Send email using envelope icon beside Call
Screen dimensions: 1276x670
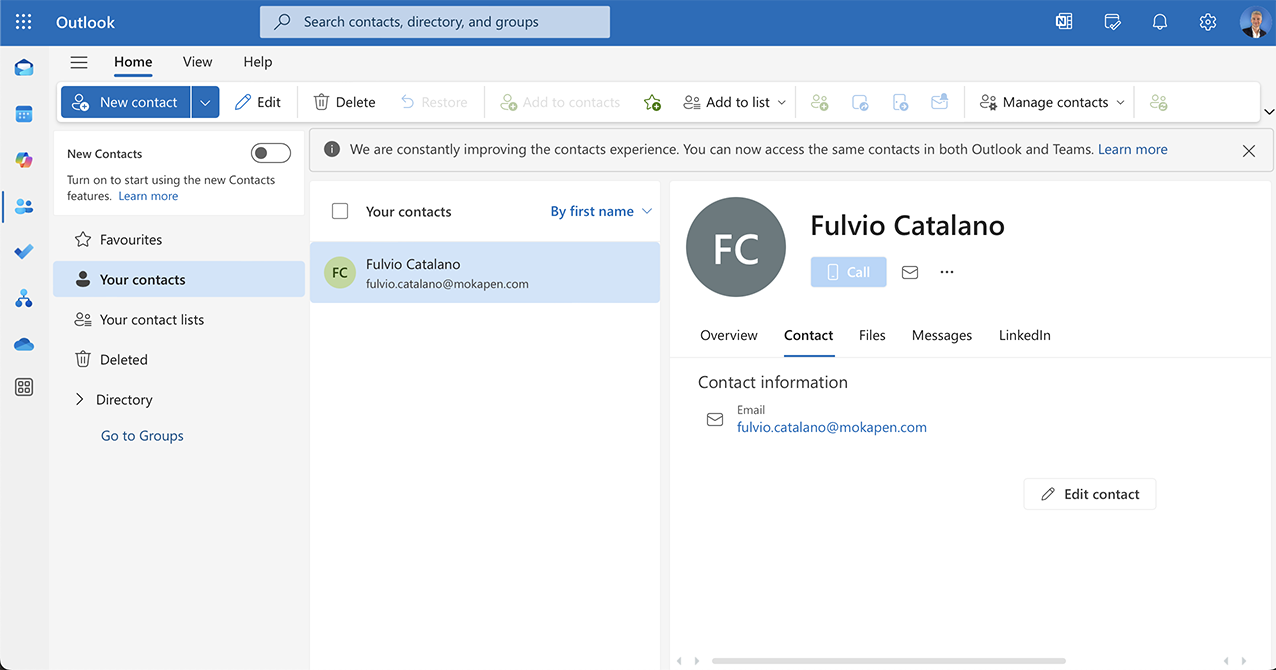910,272
